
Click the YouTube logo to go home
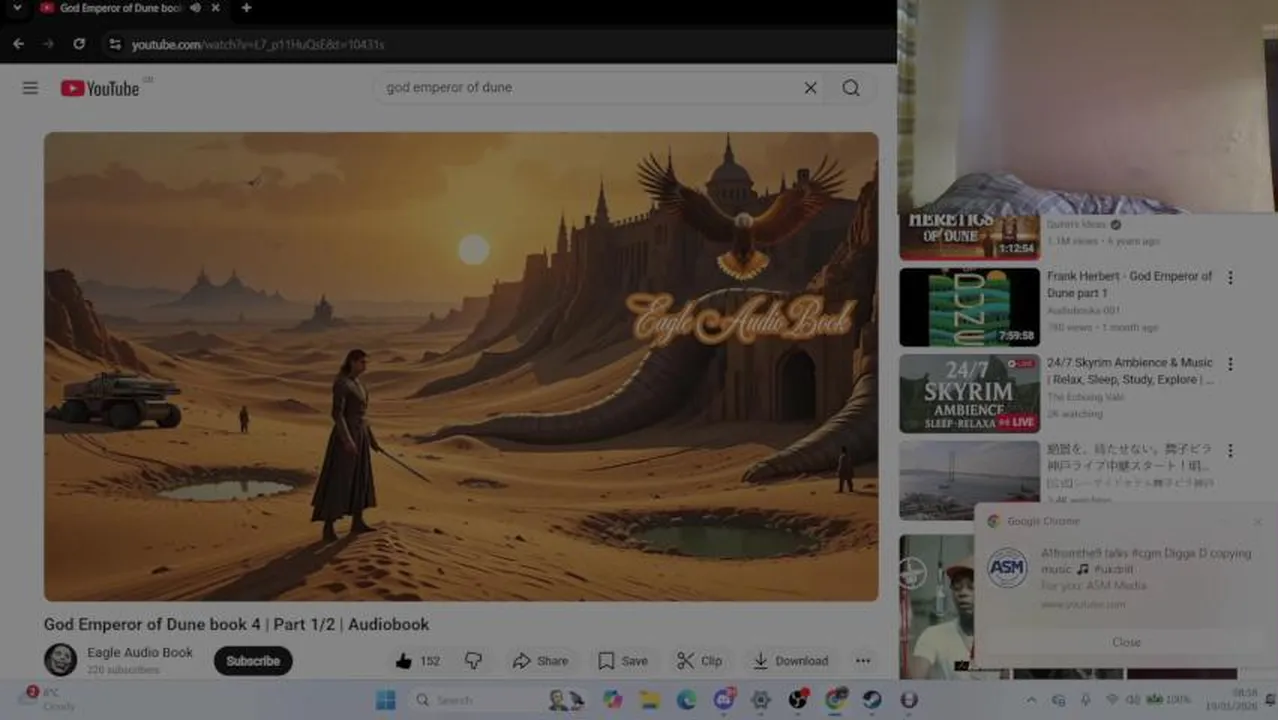pyautogui.click(x=100, y=88)
